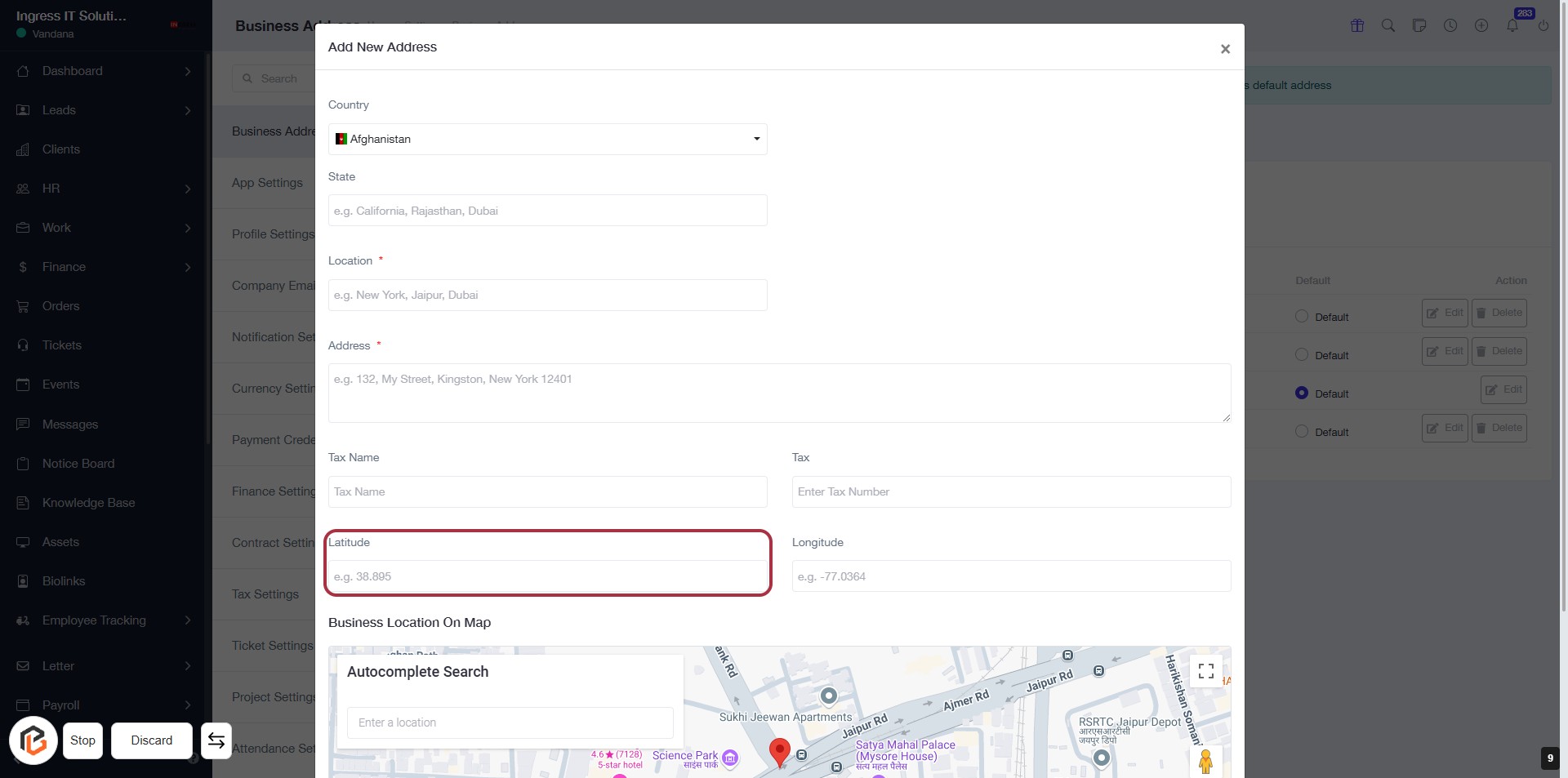Open search via magnifier icon in header

(x=1388, y=25)
